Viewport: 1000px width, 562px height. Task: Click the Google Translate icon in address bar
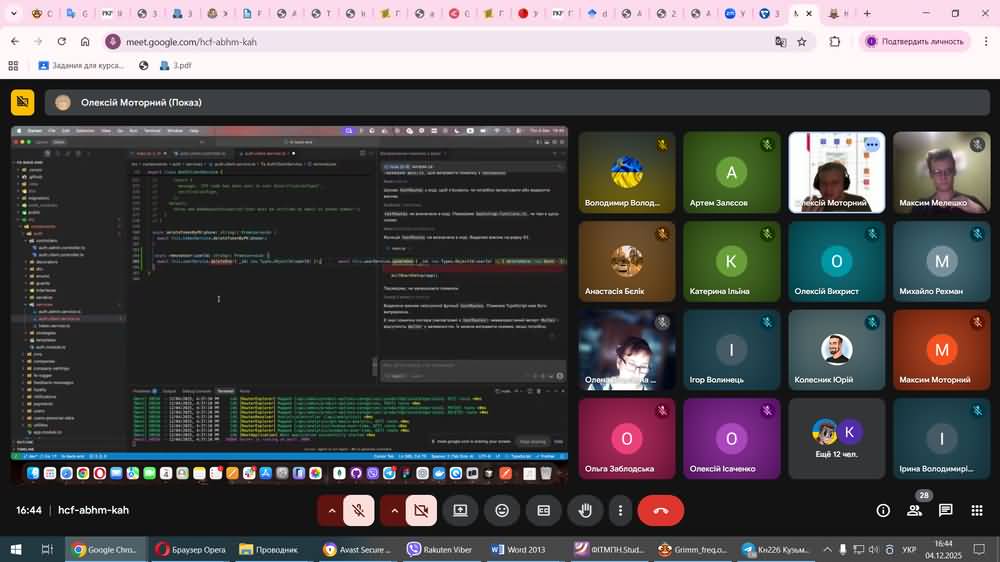tap(780, 42)
